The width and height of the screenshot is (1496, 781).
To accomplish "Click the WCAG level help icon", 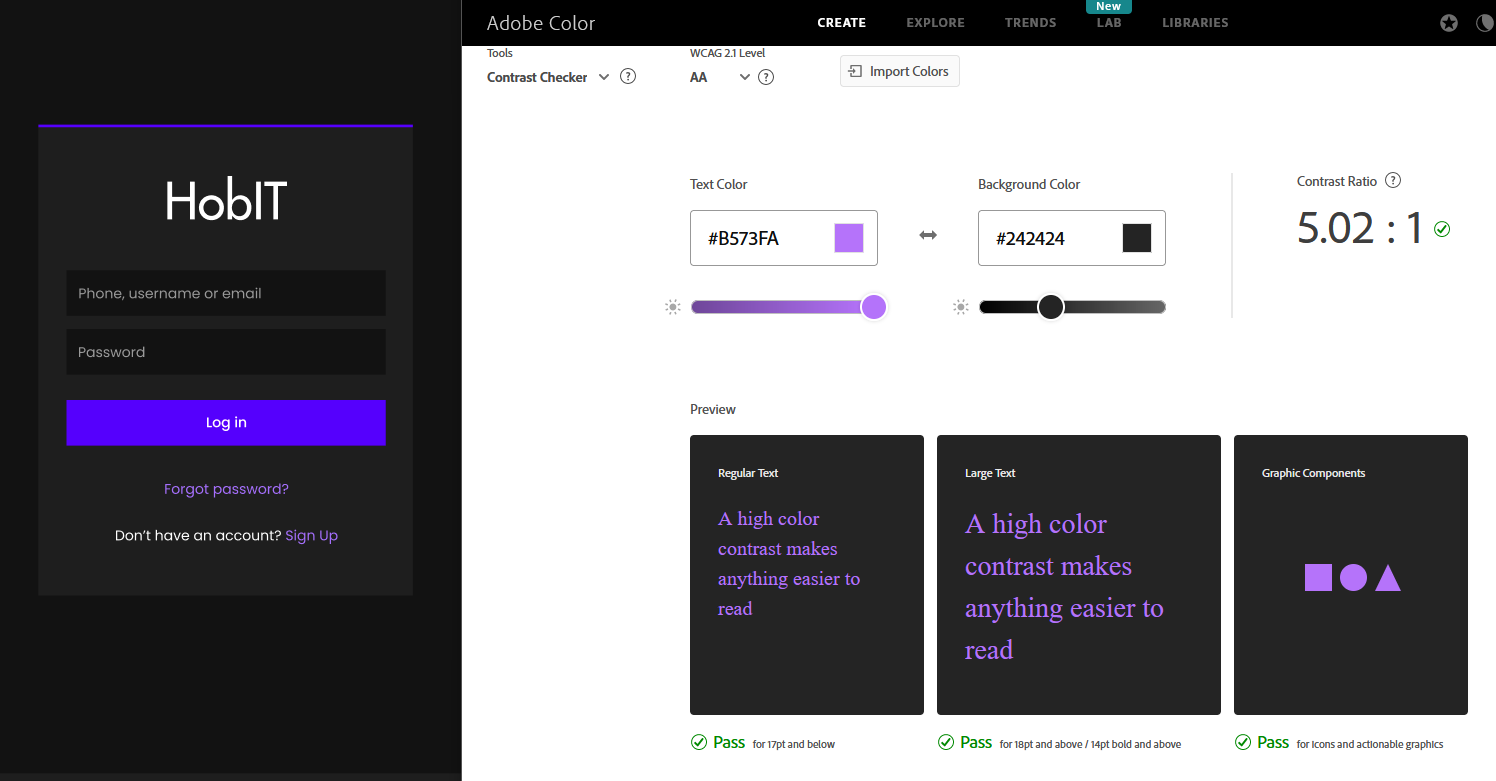I will pyautogui.click(x=765, y=76).
